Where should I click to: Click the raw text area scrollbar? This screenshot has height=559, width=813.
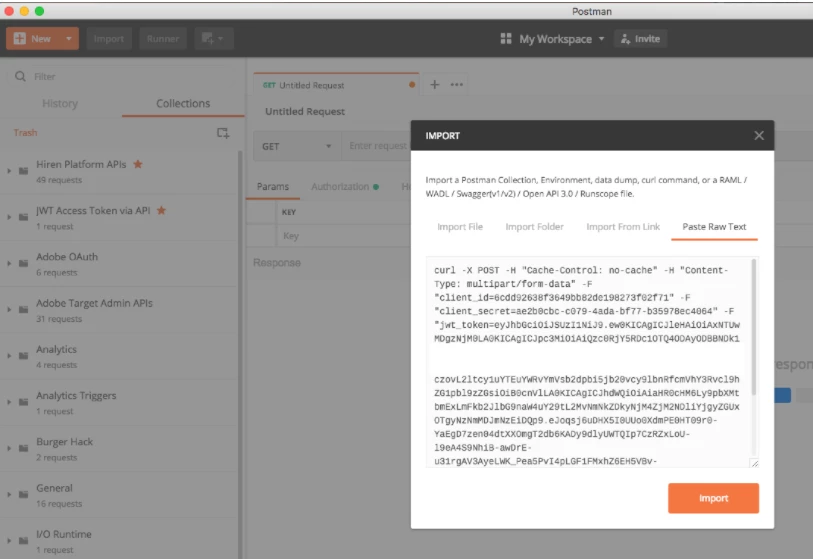[753, 327]
